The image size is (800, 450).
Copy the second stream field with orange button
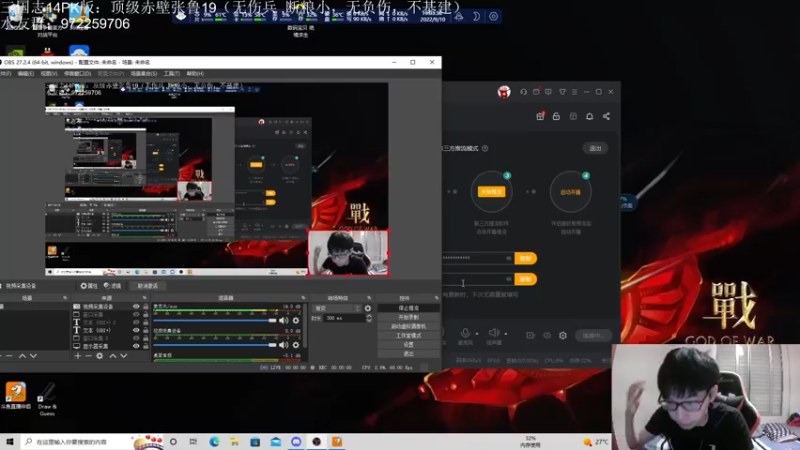526,279
